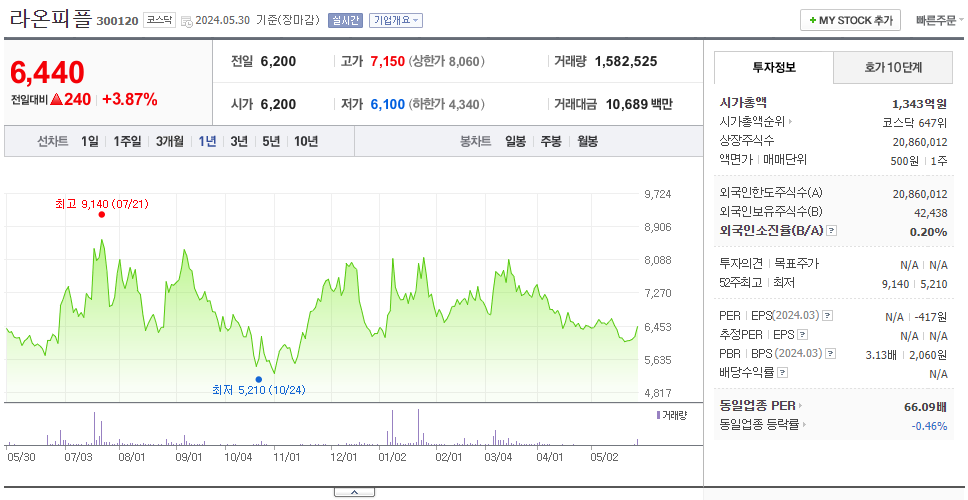Open the 배당수익률 help question icon

pyautogui.click(x=782, y=373)
